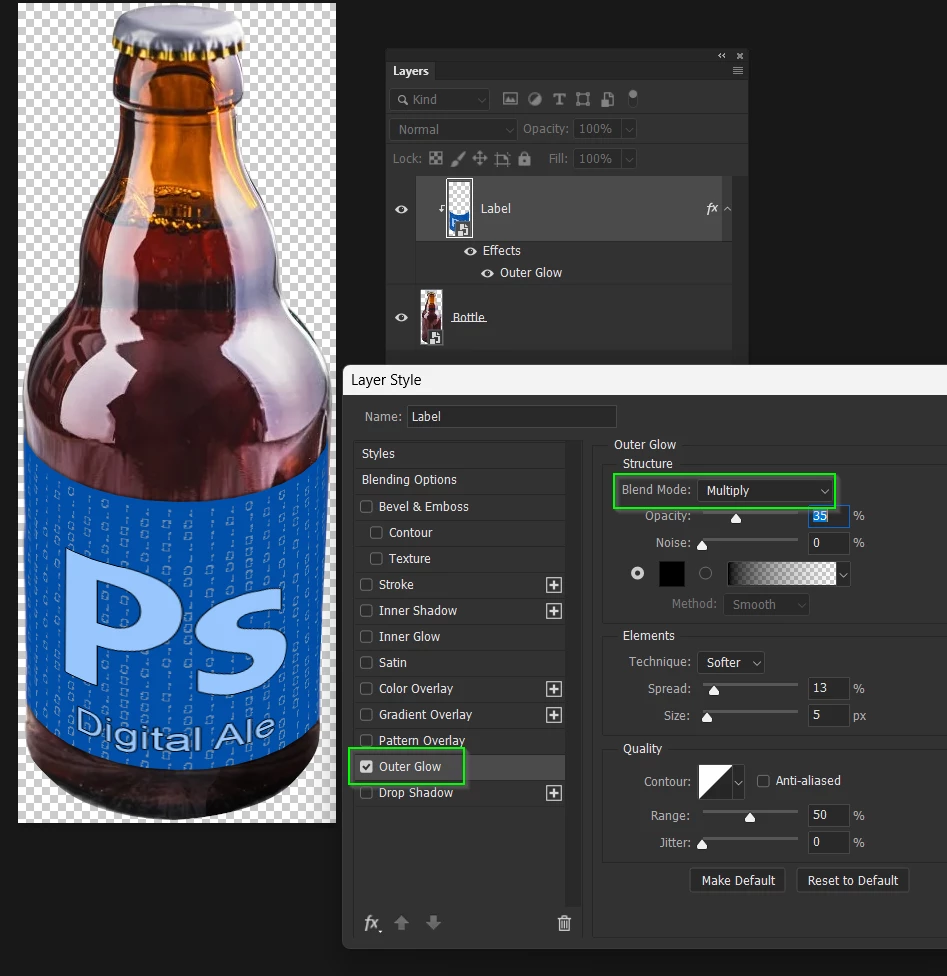The height and width of the screenshot is (976, 947).
Task: Lock image pixels brush icon
Action: (458, 159)
